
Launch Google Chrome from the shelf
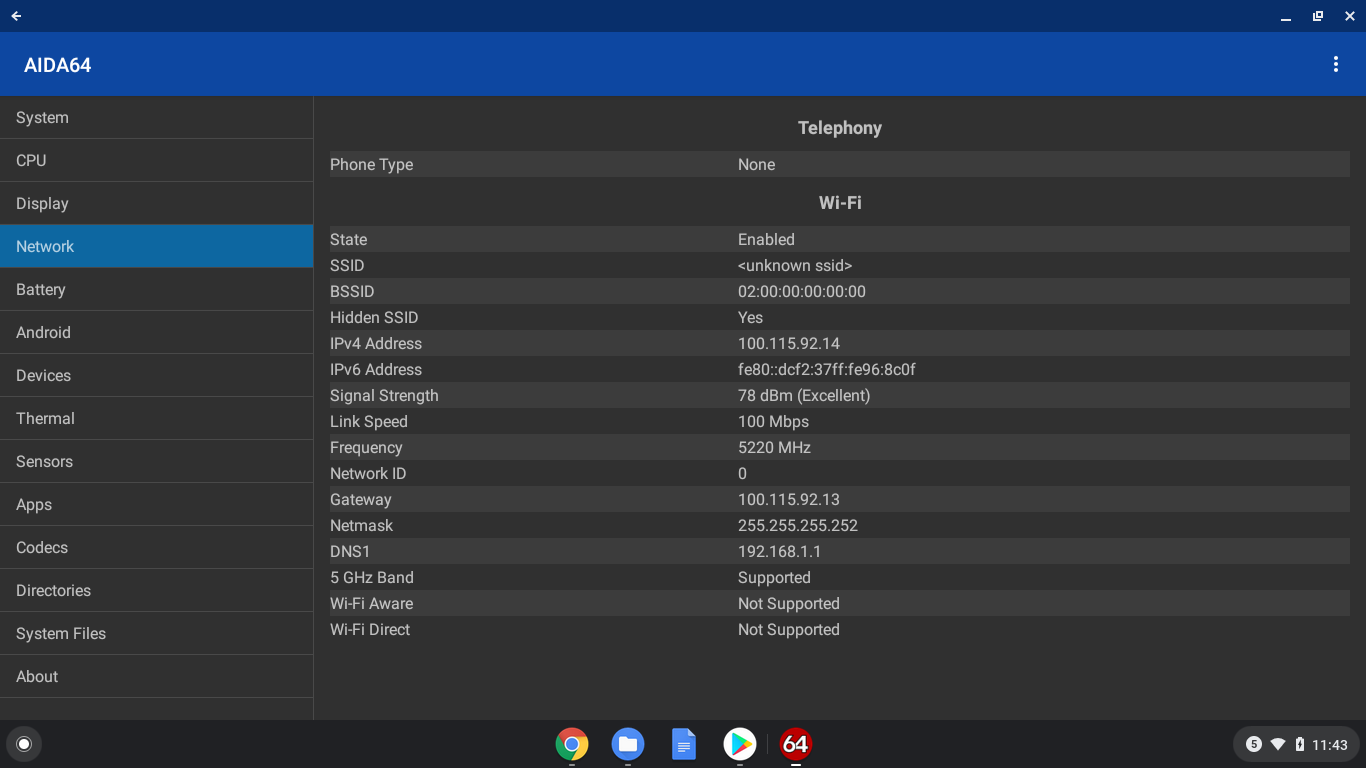click(x=572, y=744)
